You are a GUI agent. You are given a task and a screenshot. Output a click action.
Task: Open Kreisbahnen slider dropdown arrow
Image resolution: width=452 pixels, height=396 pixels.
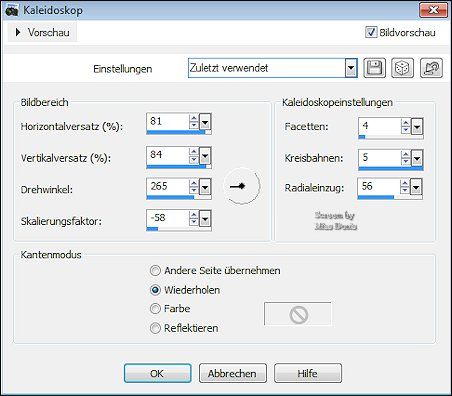coord(417,158)
